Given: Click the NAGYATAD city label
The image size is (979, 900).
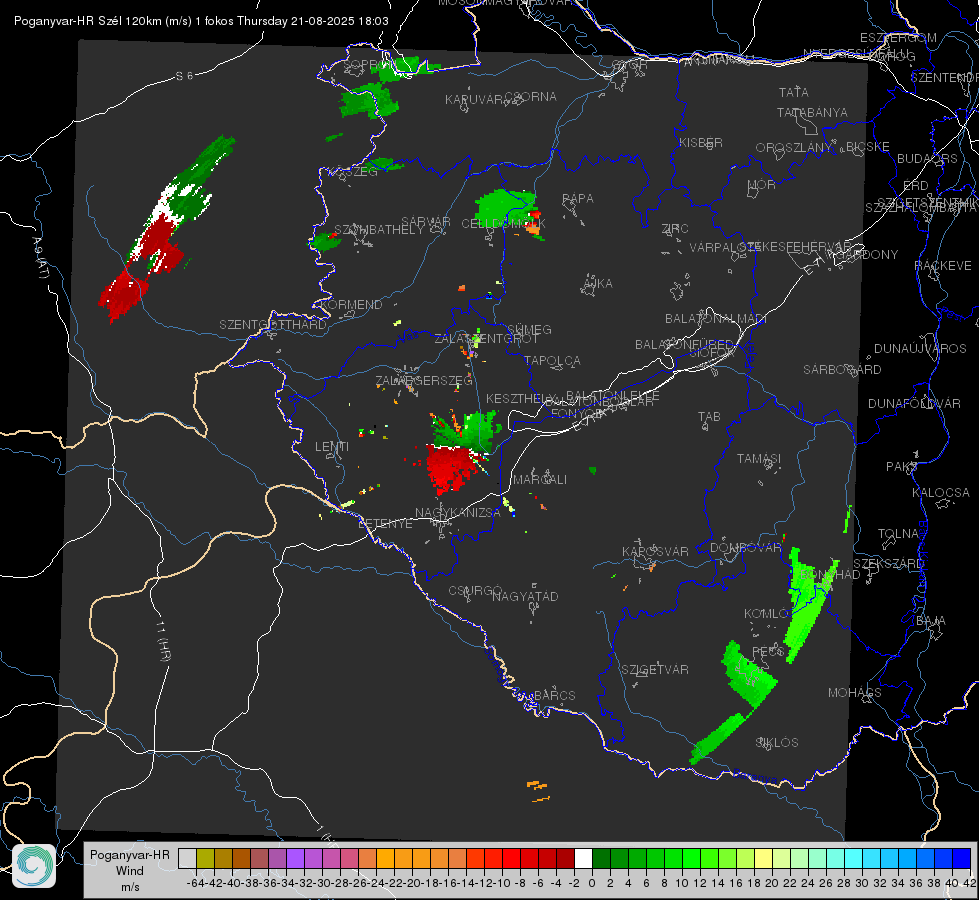Looking at the screenshot, I should pyautogui.click(x=525, y=596).
